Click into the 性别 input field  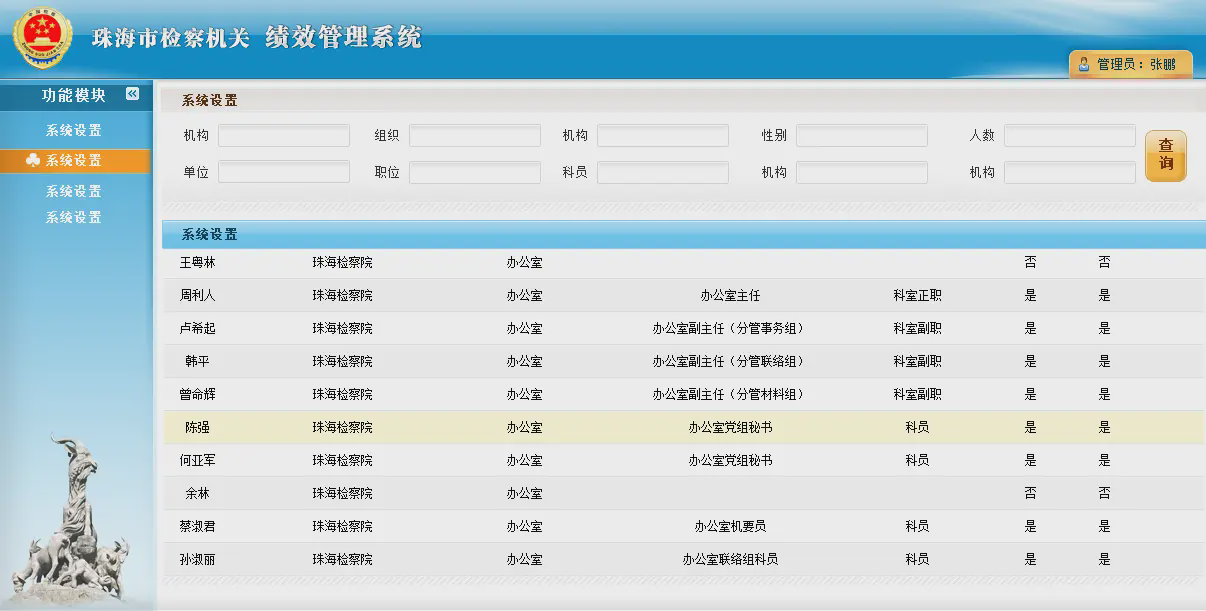[x=861, y=135]
